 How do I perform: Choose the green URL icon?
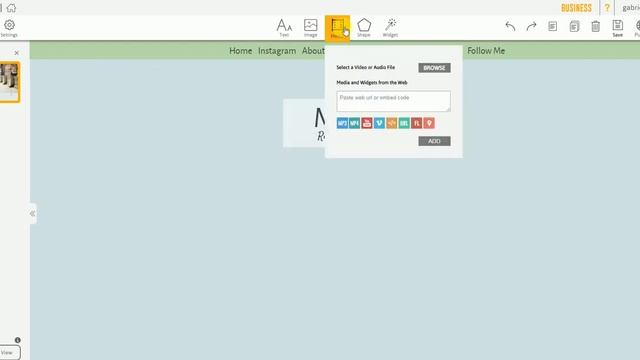404,123
